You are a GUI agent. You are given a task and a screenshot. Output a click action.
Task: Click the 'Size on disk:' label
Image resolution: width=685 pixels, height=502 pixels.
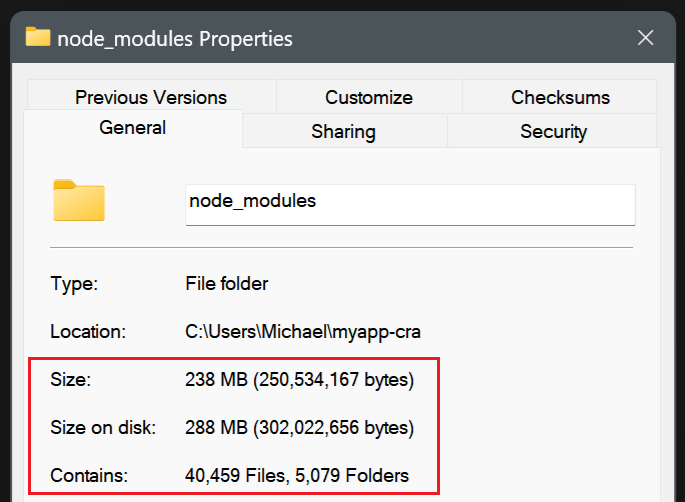tap(103, 427)
